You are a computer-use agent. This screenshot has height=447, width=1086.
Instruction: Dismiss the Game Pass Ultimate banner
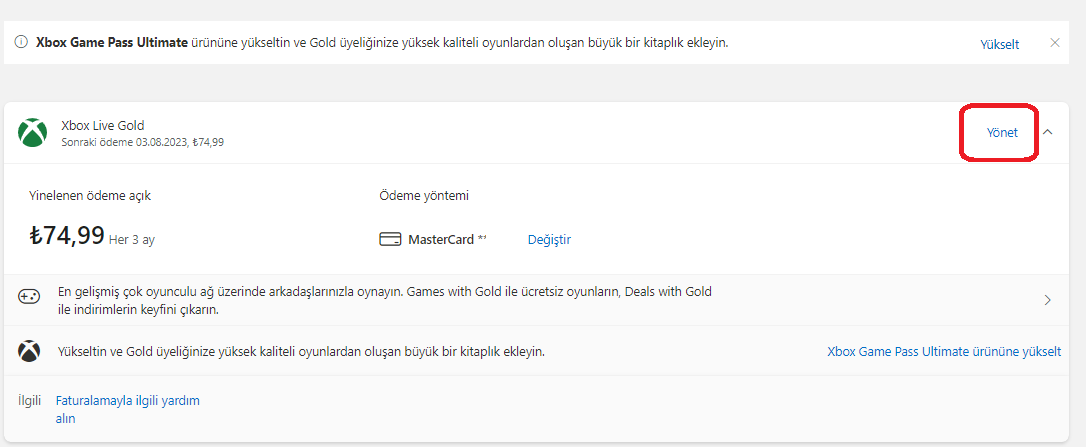click(1054, 43)
